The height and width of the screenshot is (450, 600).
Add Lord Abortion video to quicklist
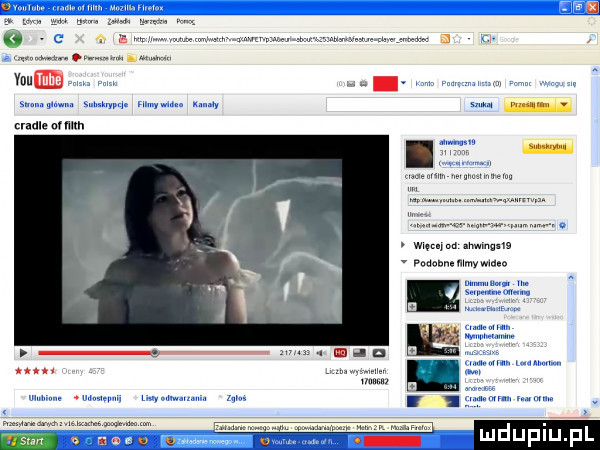pyautogui.click(x=412, y=386)
